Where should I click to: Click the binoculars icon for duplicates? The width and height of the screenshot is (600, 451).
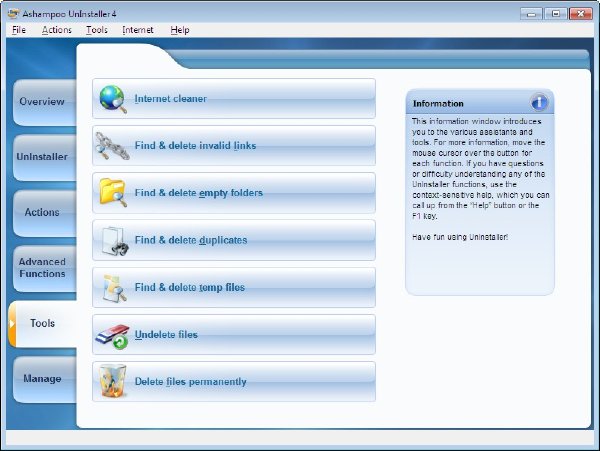[114, 241]
